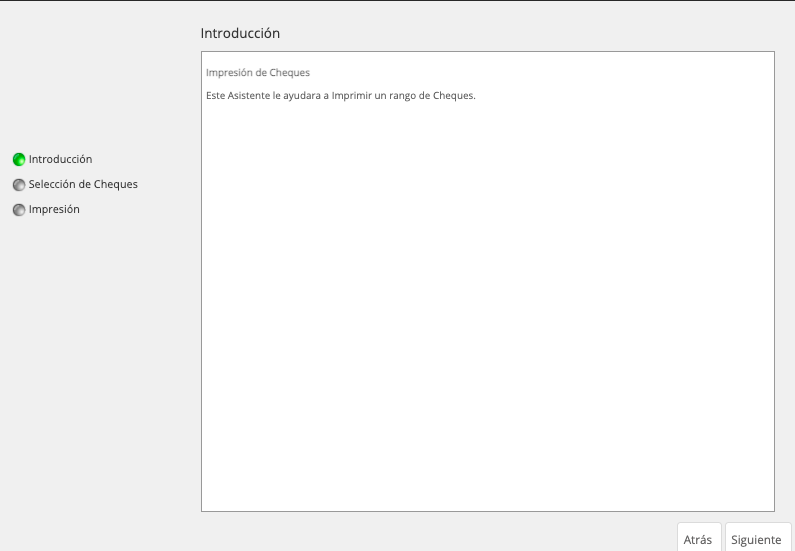Click the gray Selección de Cheques indicator
Image resolution: width=795 pixels, height=551 pixels.
pyautogui.click(x=19, y=185)
